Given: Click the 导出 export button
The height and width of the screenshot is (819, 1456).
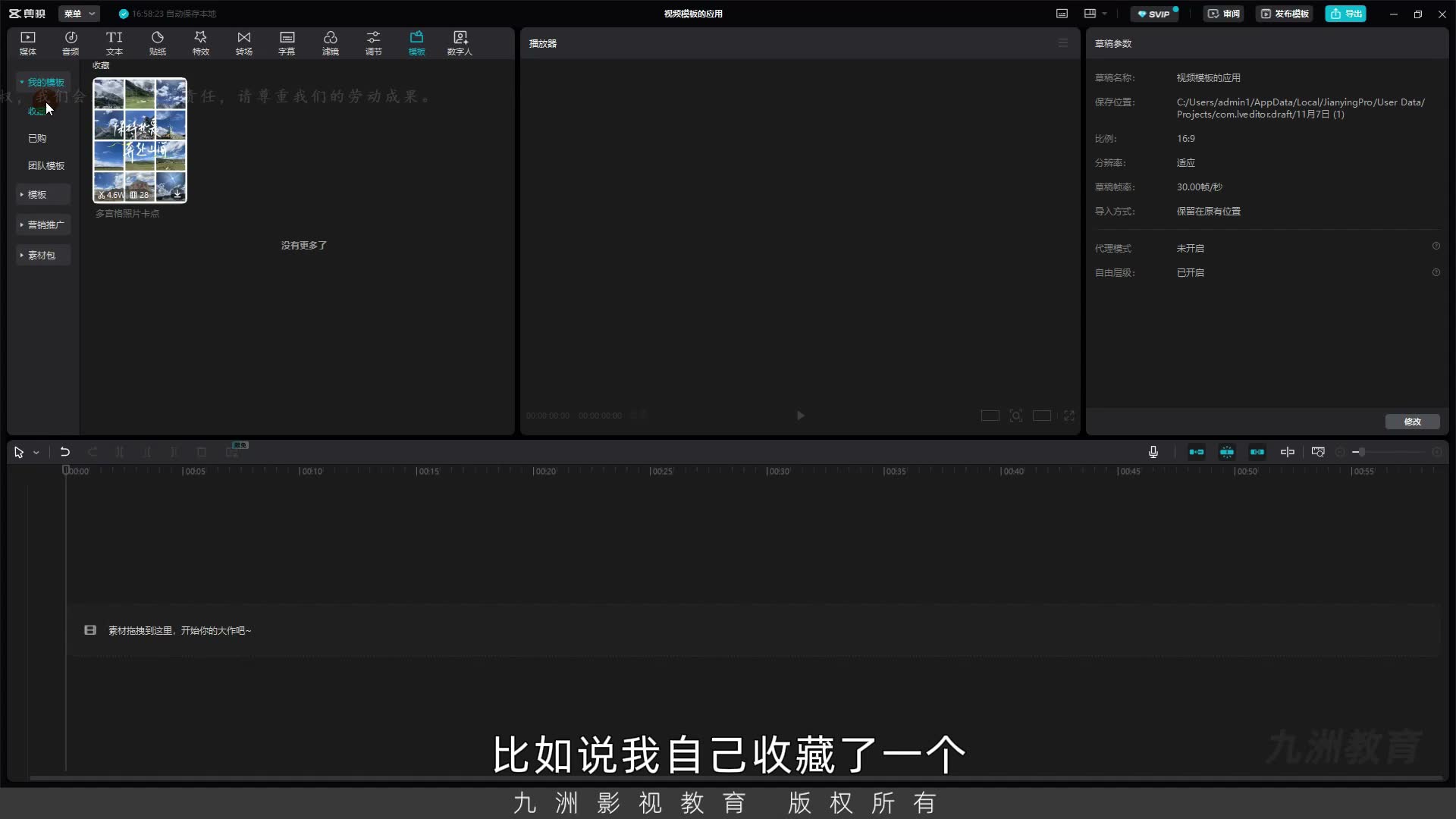Looking at the screenshot, I should [x=1345, y=14].
